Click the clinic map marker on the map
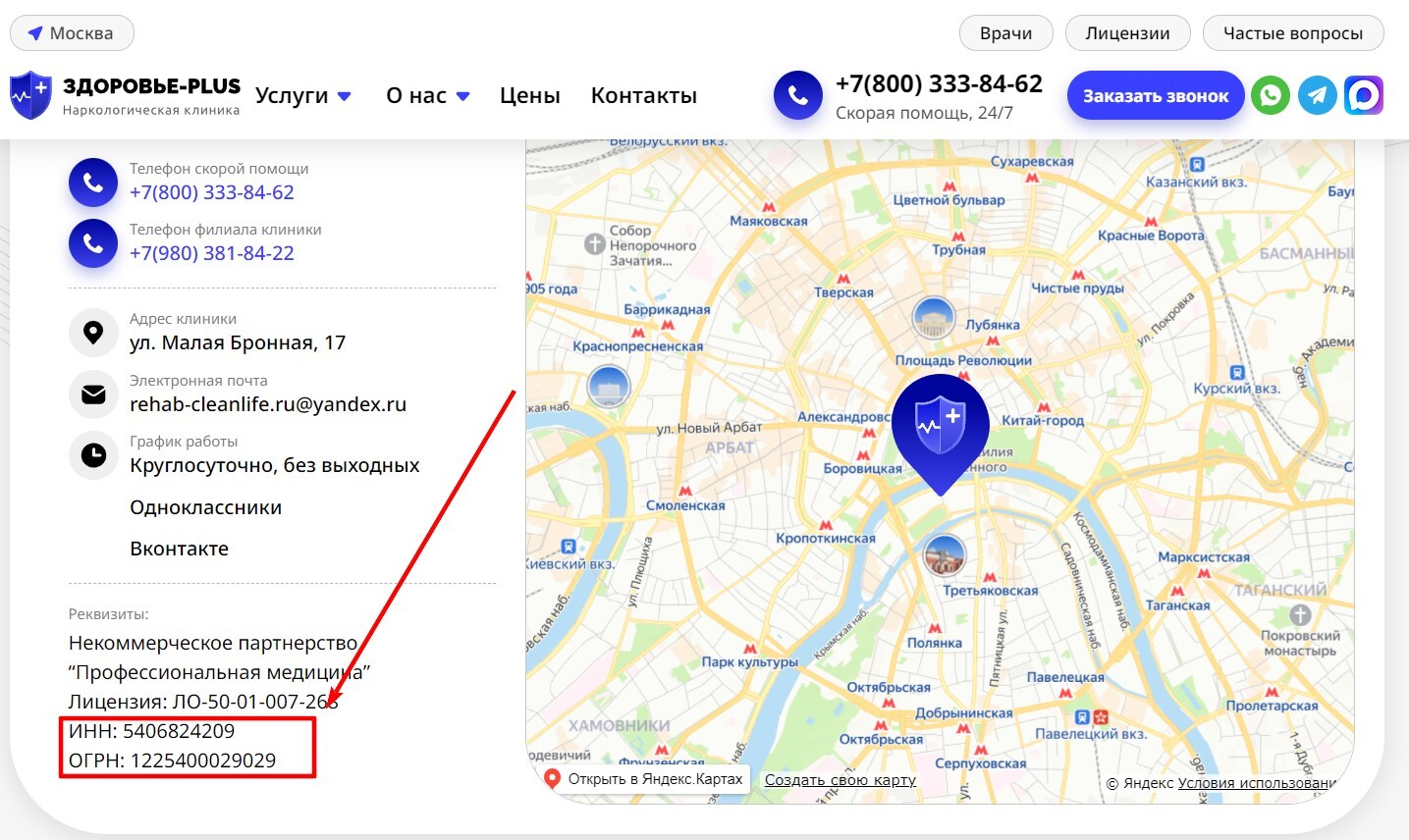This screenshot has height=840, width=1409. 939,426
